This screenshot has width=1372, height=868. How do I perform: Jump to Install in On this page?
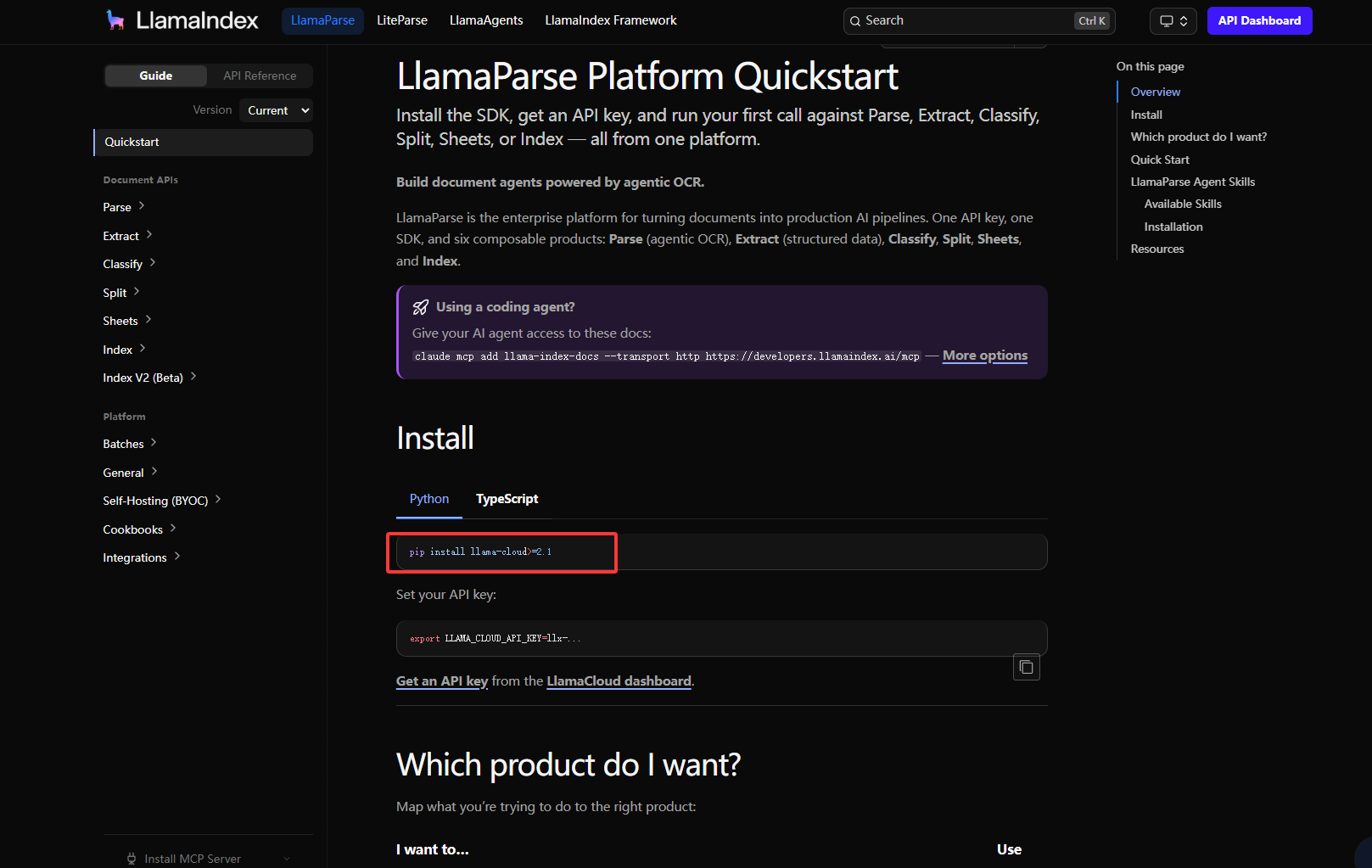(x=1146, y=115)
